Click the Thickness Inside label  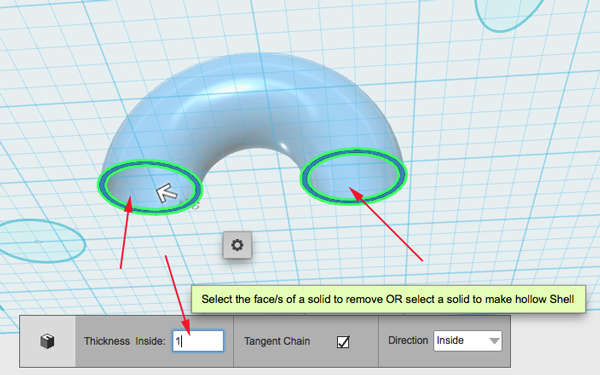(x=124, y=341)
